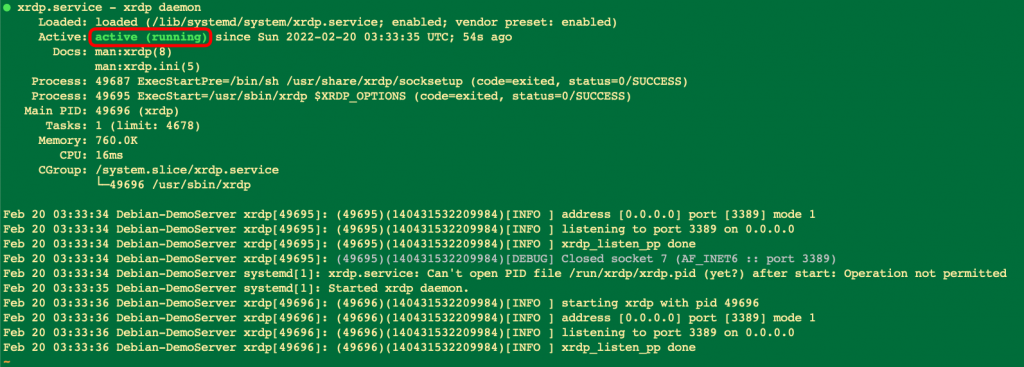Click the /system.slice/xrdp.service CGroup path
This screenshot has height=367, width=1024.
pos(187,170)
